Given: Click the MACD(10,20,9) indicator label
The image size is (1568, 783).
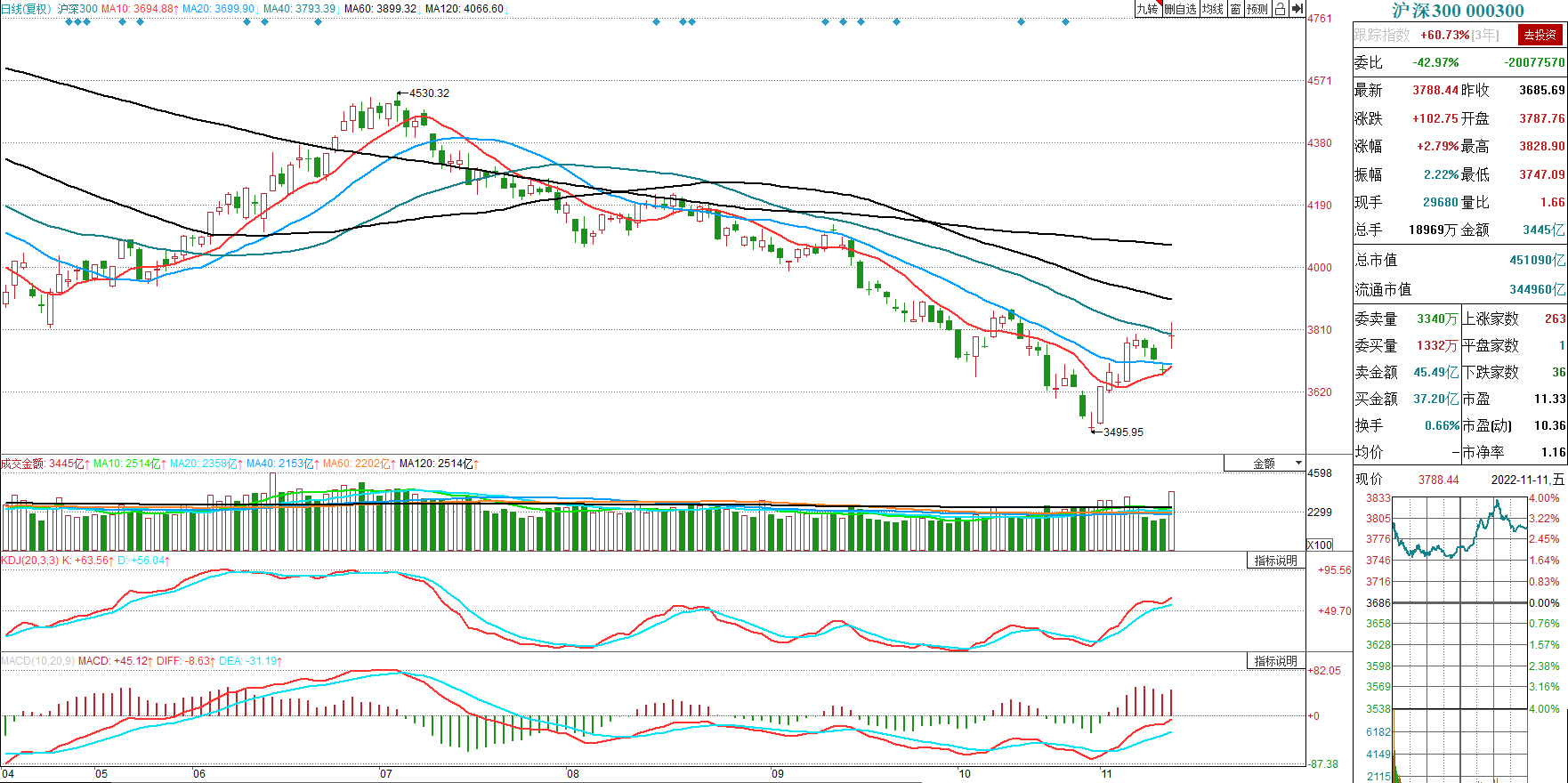Looking at the screenshot, I should tap(37, 661).
